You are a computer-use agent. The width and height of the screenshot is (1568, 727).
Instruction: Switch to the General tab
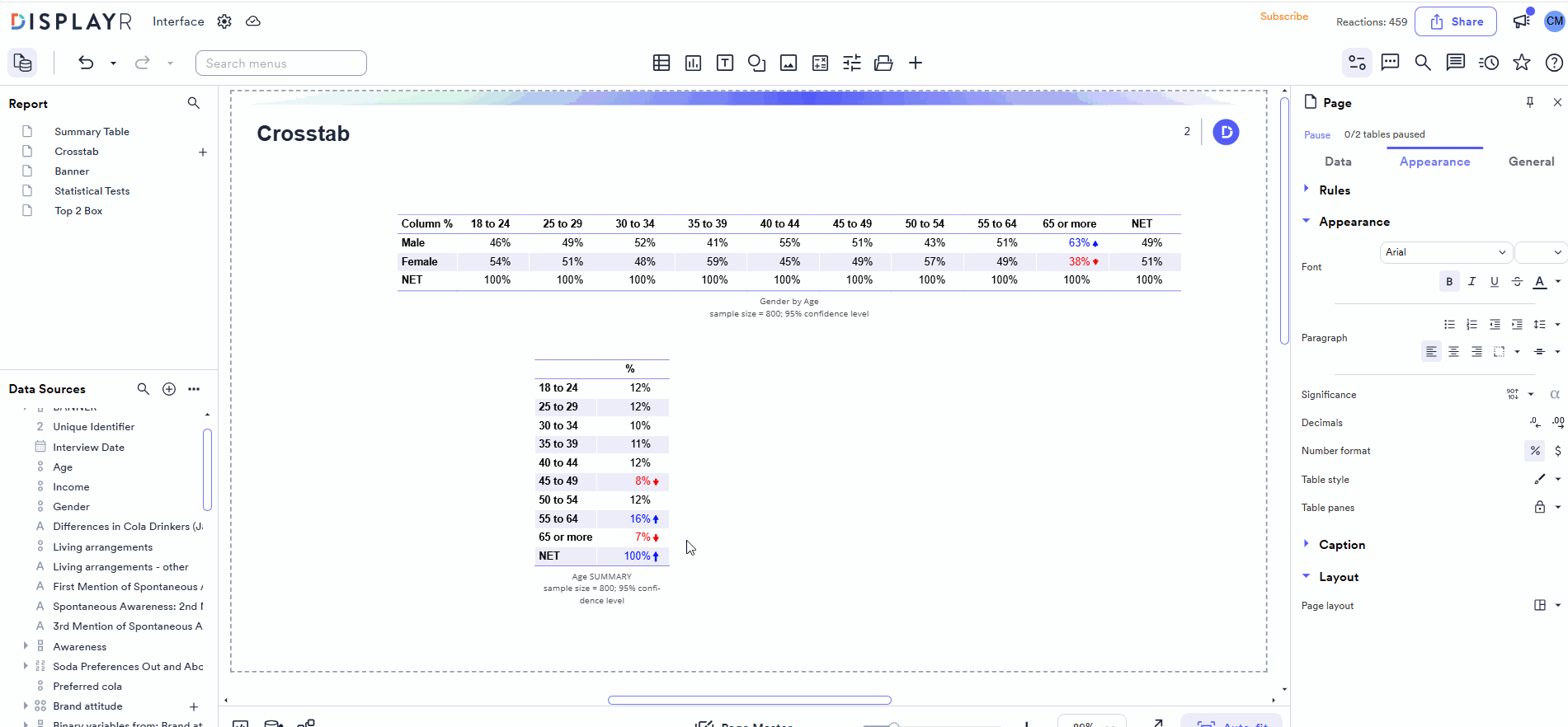[1530, 162]
